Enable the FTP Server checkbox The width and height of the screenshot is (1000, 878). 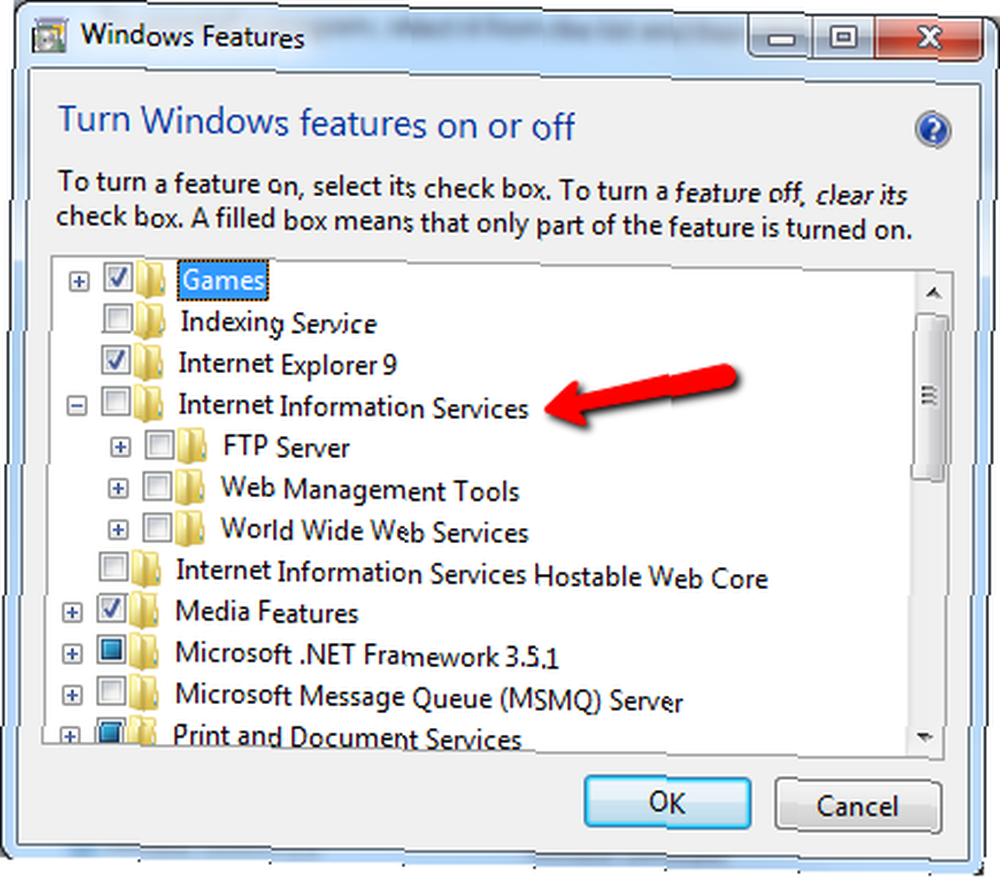[x=159, y=444]
